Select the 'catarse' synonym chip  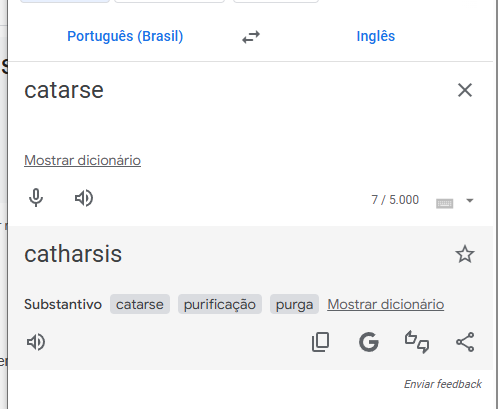pyautogui.click(x=140, y=304)
